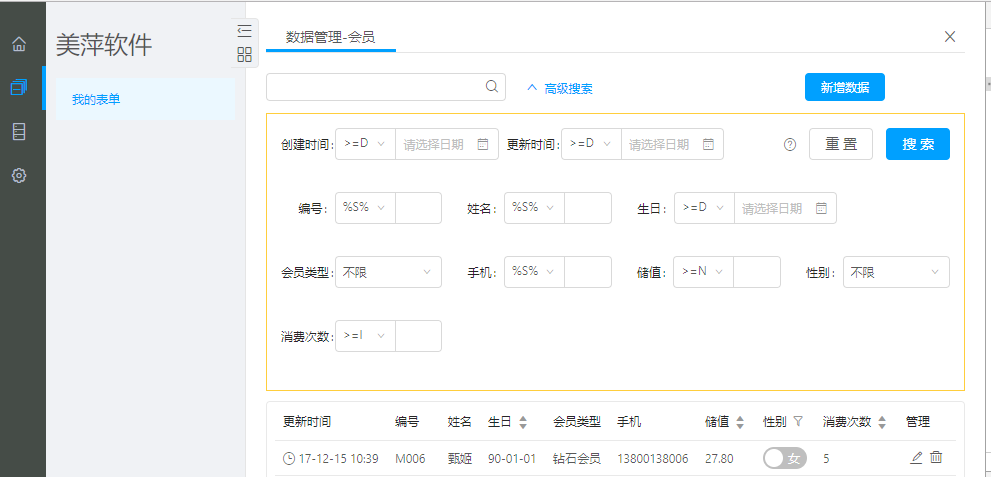The width and height of the screenshot is (991, 477).
Task: Click birthday cell 90-01-01
Action: [512, 458]
